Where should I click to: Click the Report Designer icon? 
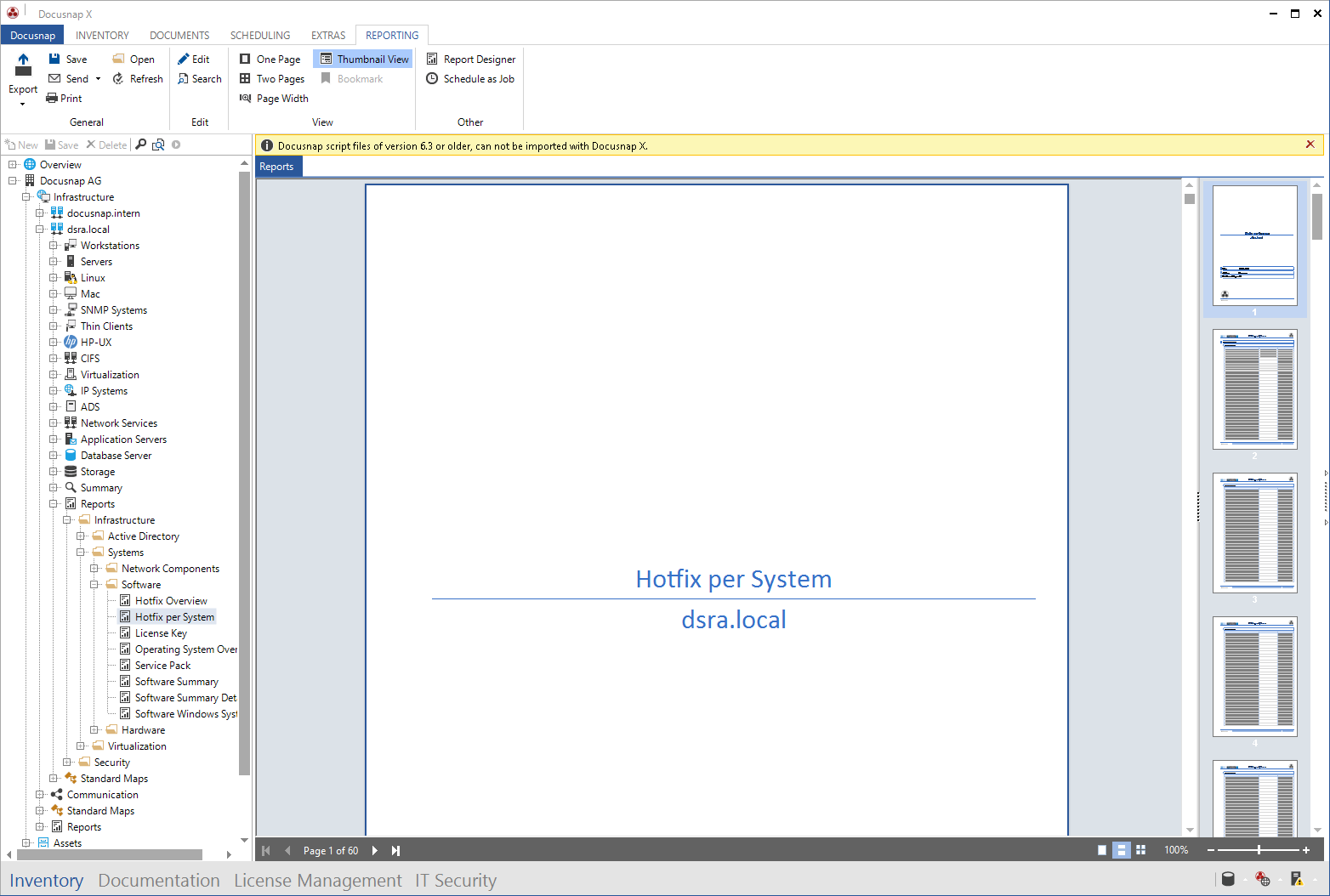point(432,59)
